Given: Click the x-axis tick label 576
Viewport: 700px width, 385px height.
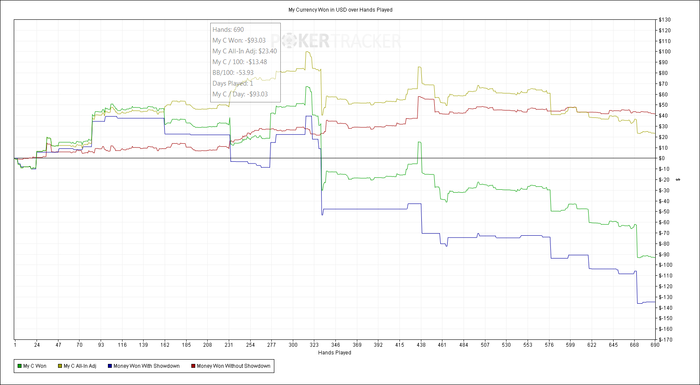Looking at the screenshot, I should pyautogui.click(x=549, y=345).
